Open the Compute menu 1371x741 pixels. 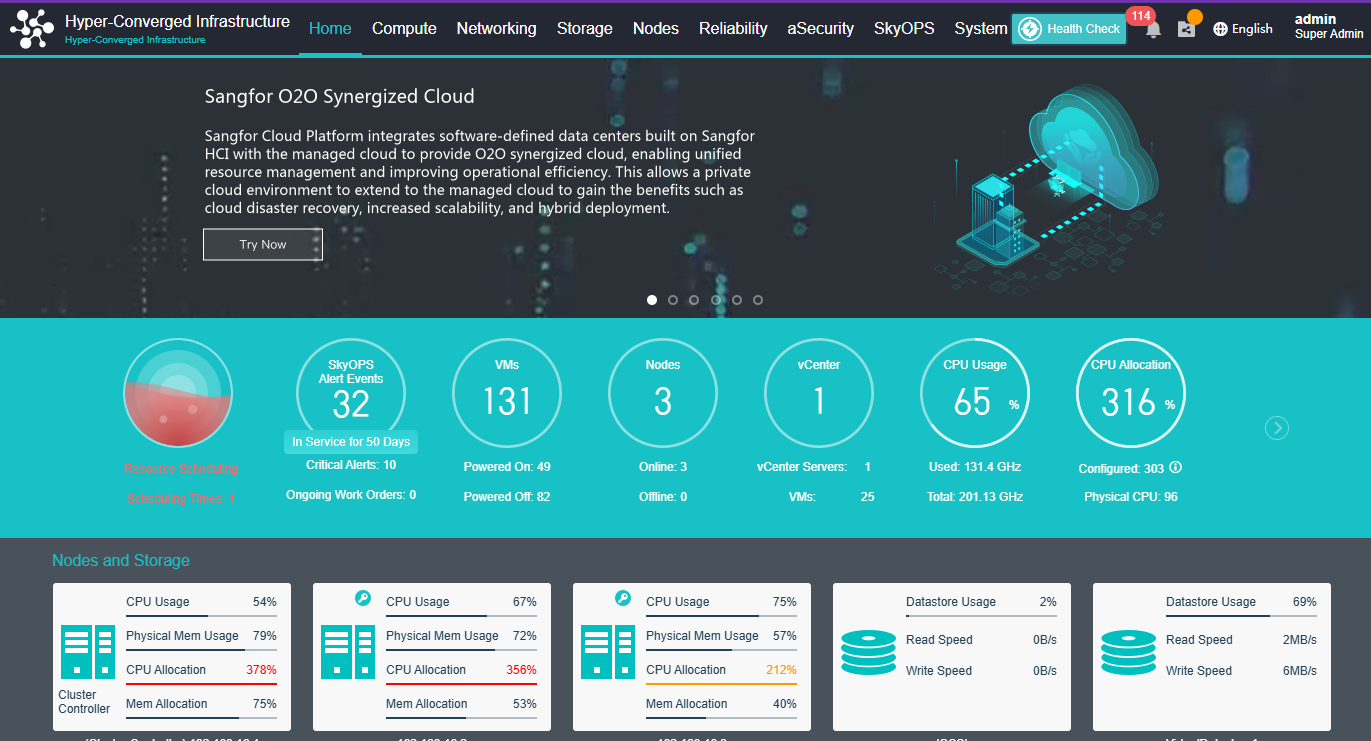(x=404, y=29)
